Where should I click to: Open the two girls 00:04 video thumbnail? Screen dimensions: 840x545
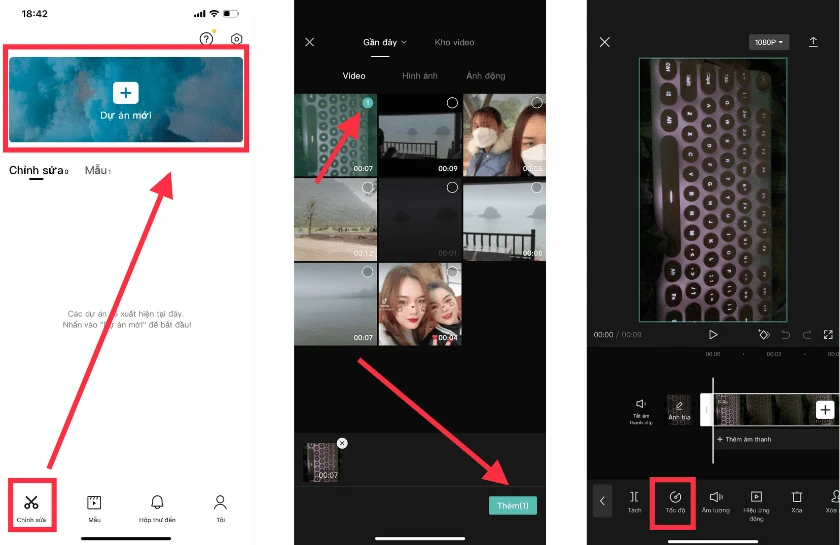point(420,304)
